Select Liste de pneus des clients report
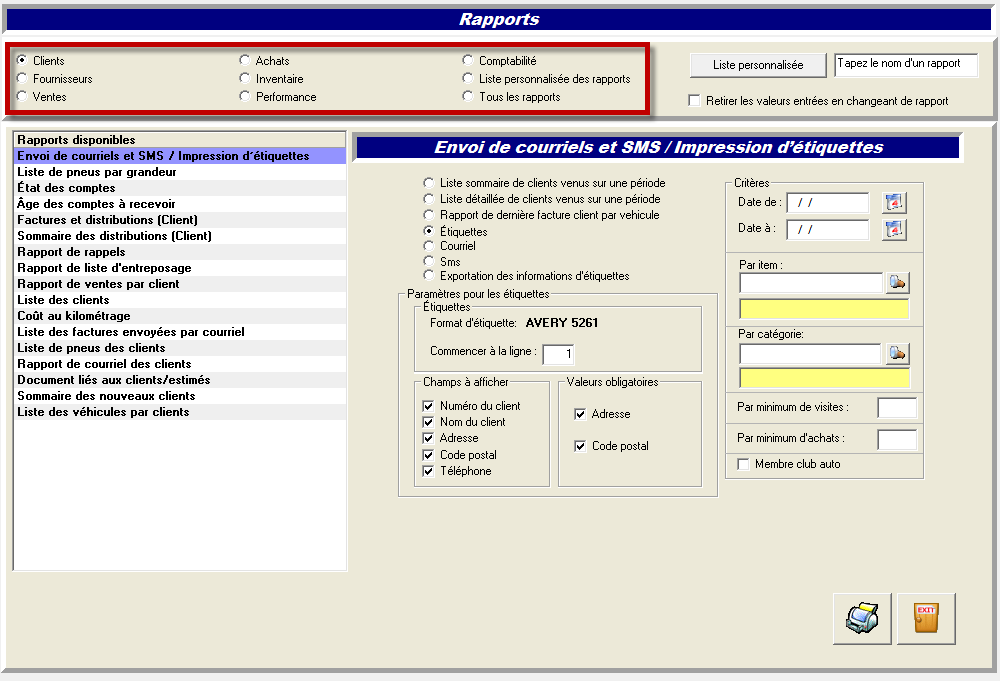This screenshot has height=681, width=1000. coord(180,348)
